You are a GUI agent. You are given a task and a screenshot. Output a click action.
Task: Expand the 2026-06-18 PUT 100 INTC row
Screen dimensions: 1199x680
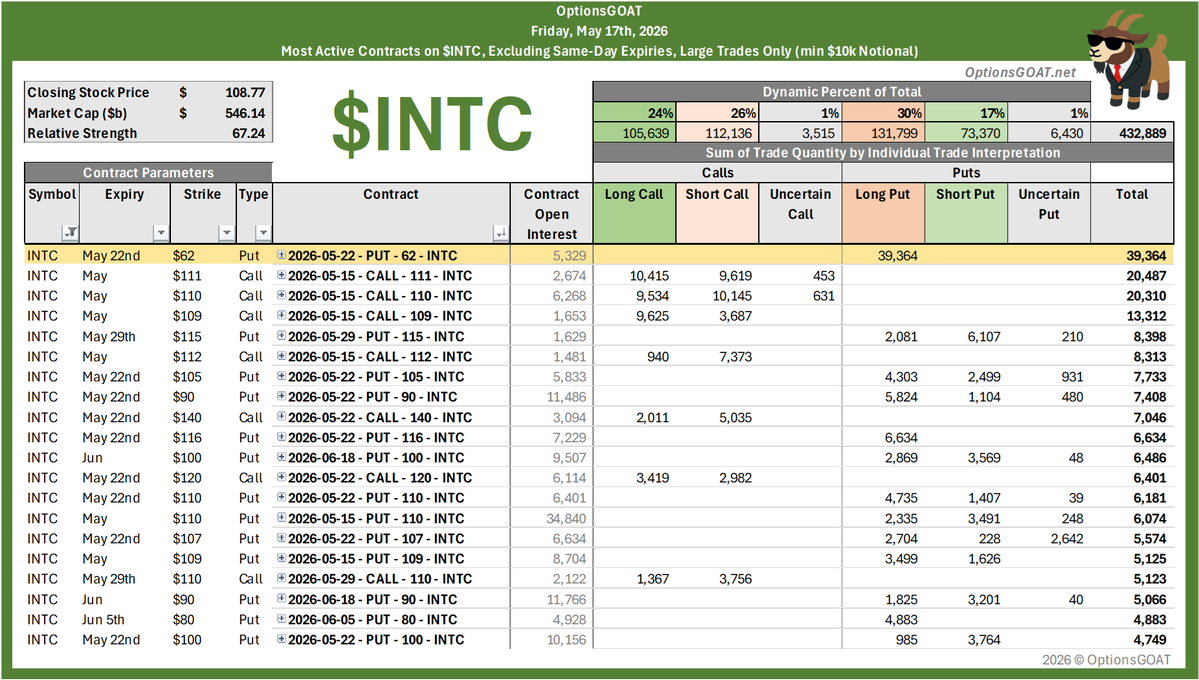pos(281,457)
